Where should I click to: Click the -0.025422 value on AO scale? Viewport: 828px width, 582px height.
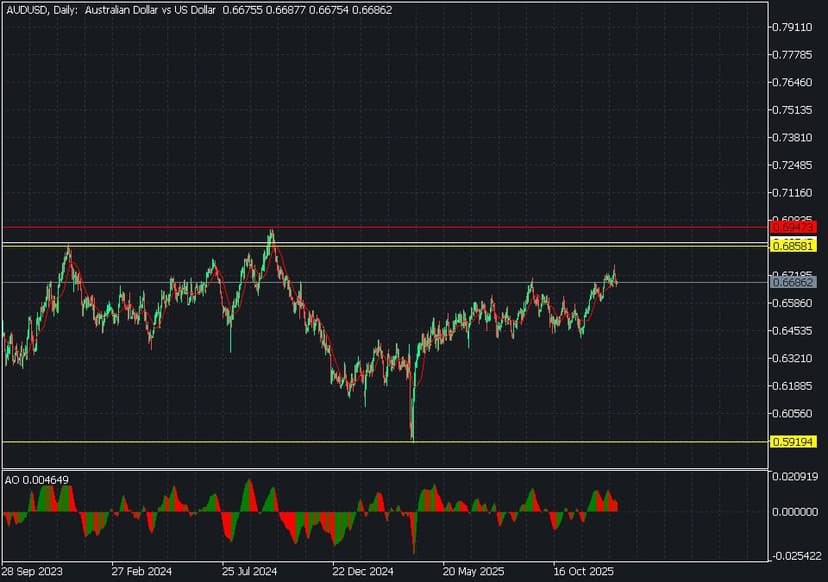click(x=799, y=553)
